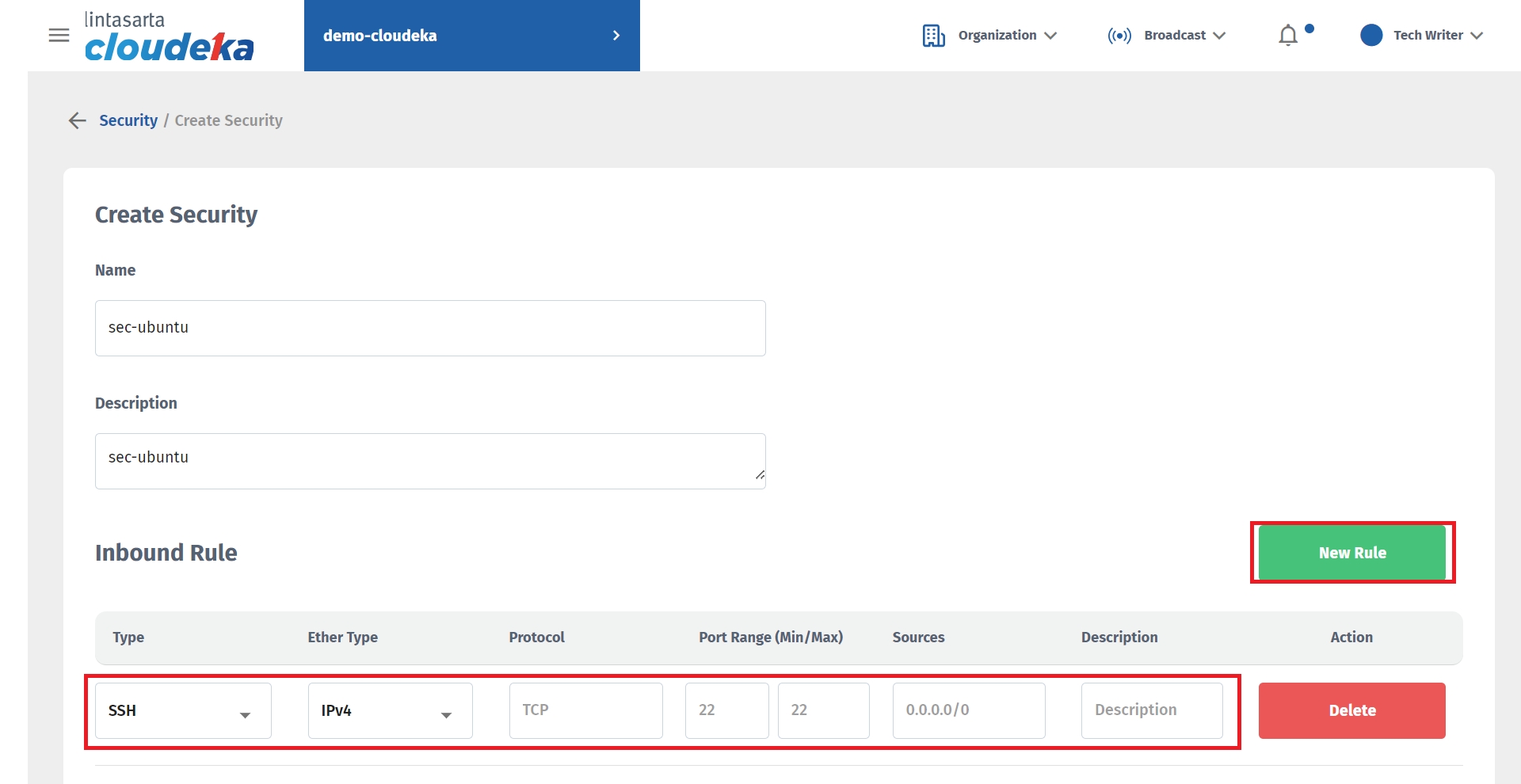The image size is (1521, 784).
Task: Click the notification bell icon
Action: click(1288, 36)
